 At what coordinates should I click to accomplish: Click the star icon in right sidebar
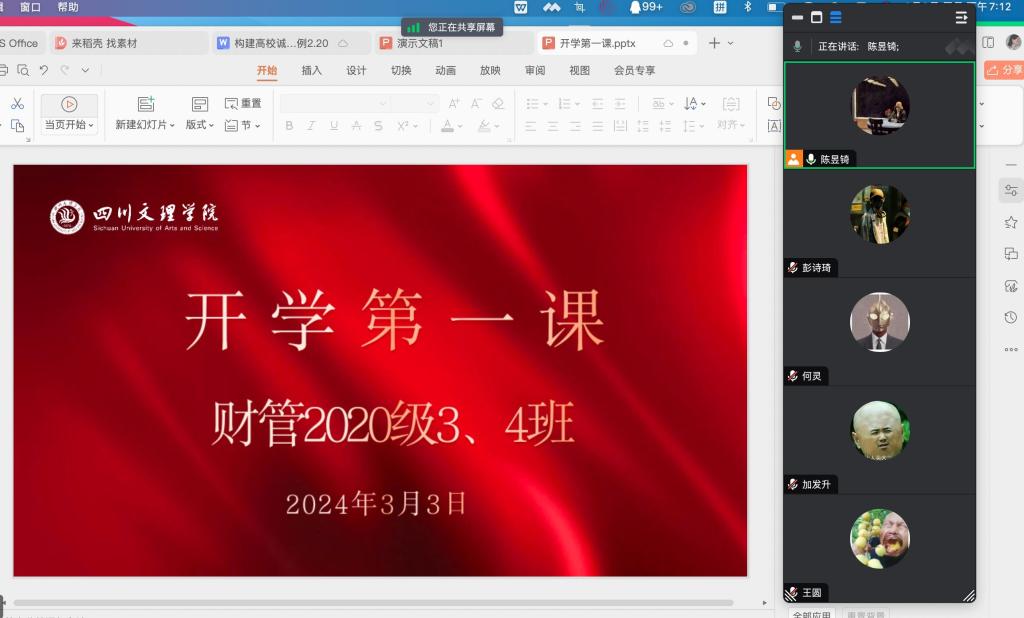1011,222
